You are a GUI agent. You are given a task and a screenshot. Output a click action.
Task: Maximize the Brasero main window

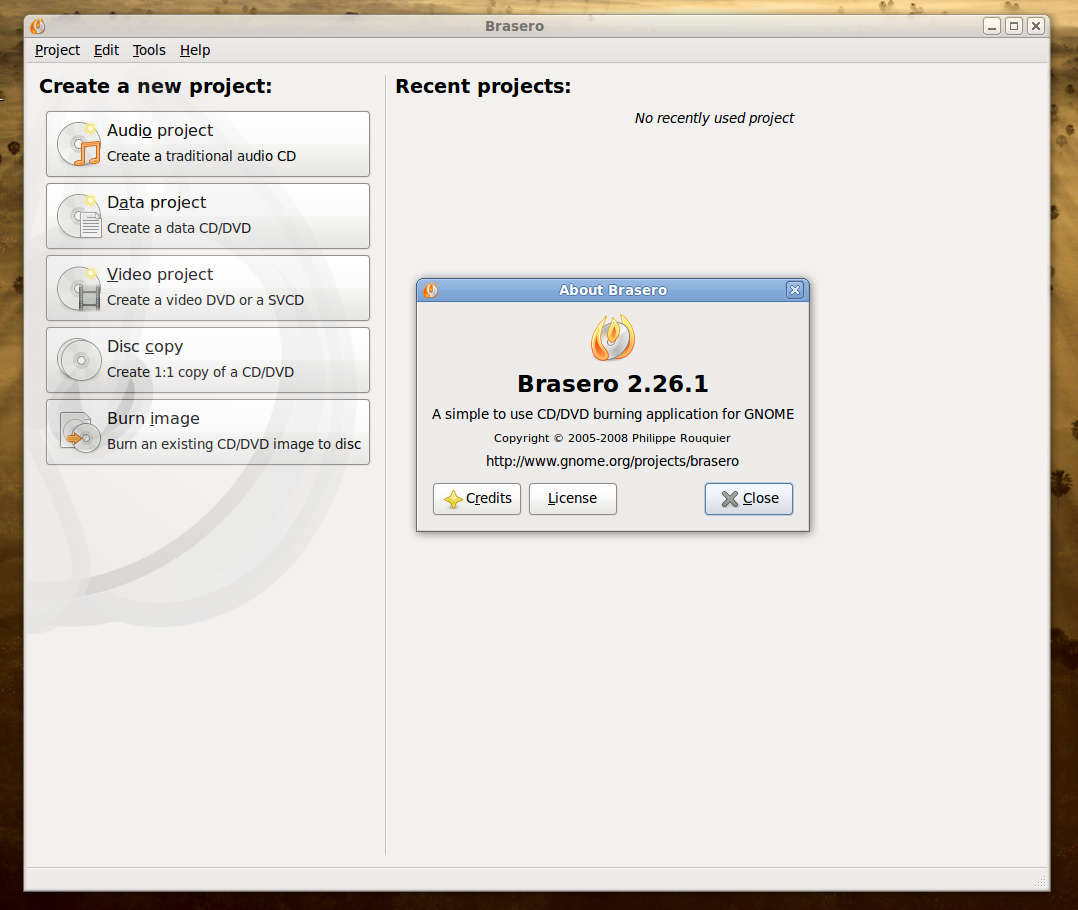tap(1013, 26)
